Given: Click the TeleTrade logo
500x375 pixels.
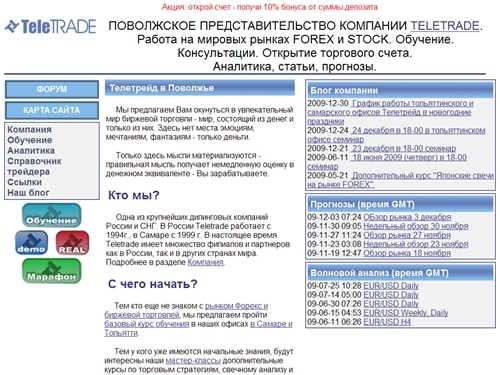Looking at the screenshot, I should tap(51, 26).
